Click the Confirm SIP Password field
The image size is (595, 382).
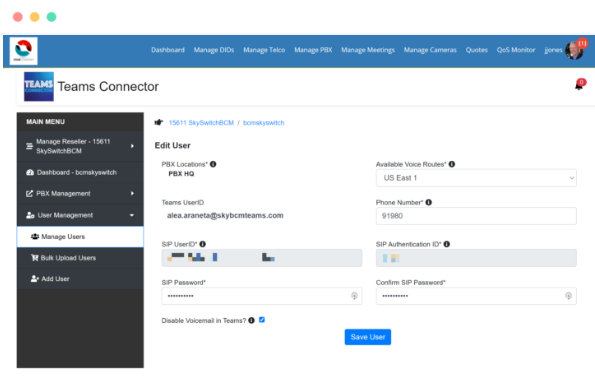click(476, 296)
